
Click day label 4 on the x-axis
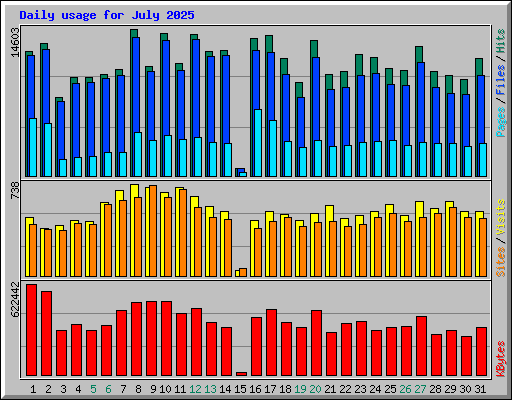pyautogui.click(x=78, y=389)
